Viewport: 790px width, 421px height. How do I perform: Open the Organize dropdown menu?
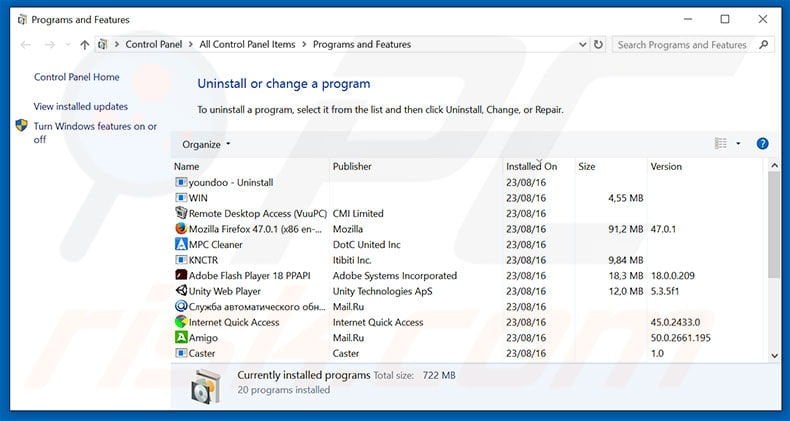206,145
